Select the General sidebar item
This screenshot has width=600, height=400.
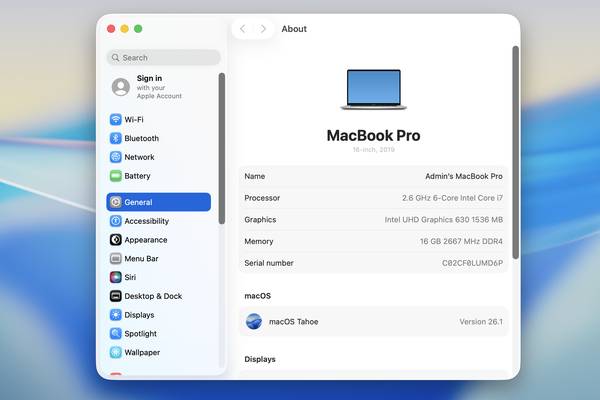pos(159,202)
